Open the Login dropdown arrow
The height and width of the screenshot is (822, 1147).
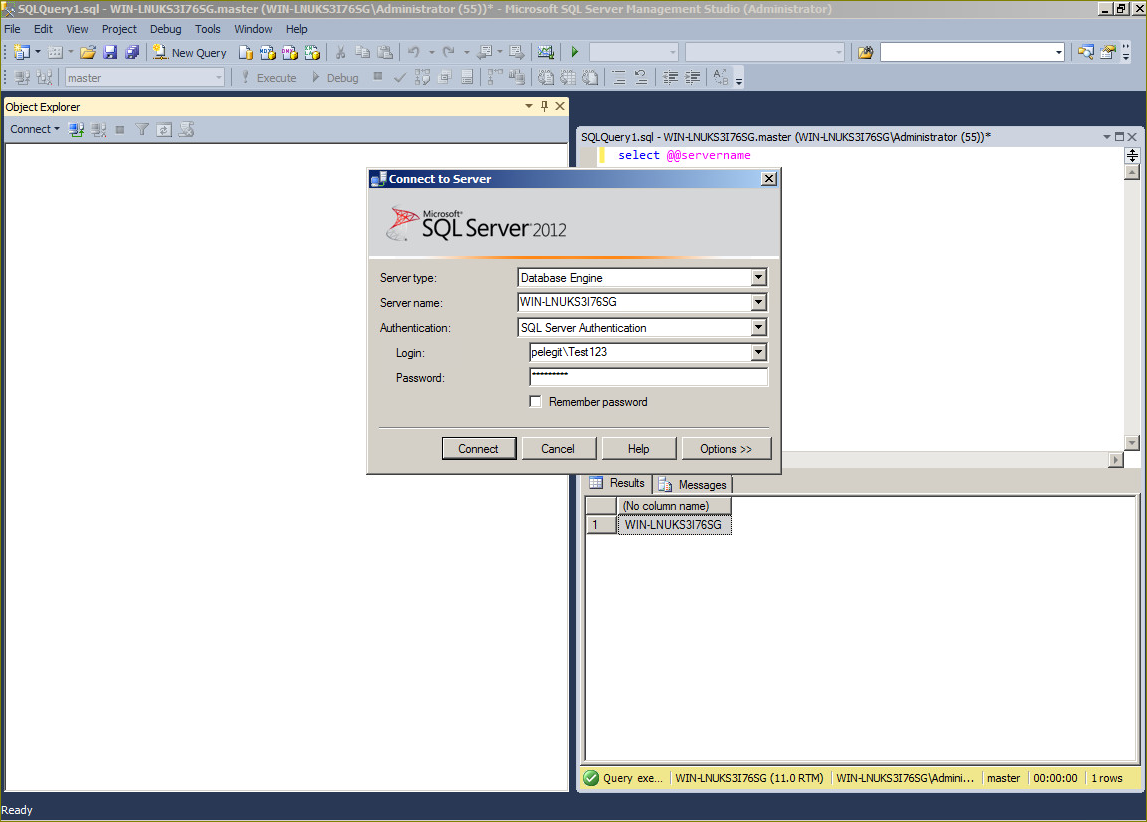[759, 352]
